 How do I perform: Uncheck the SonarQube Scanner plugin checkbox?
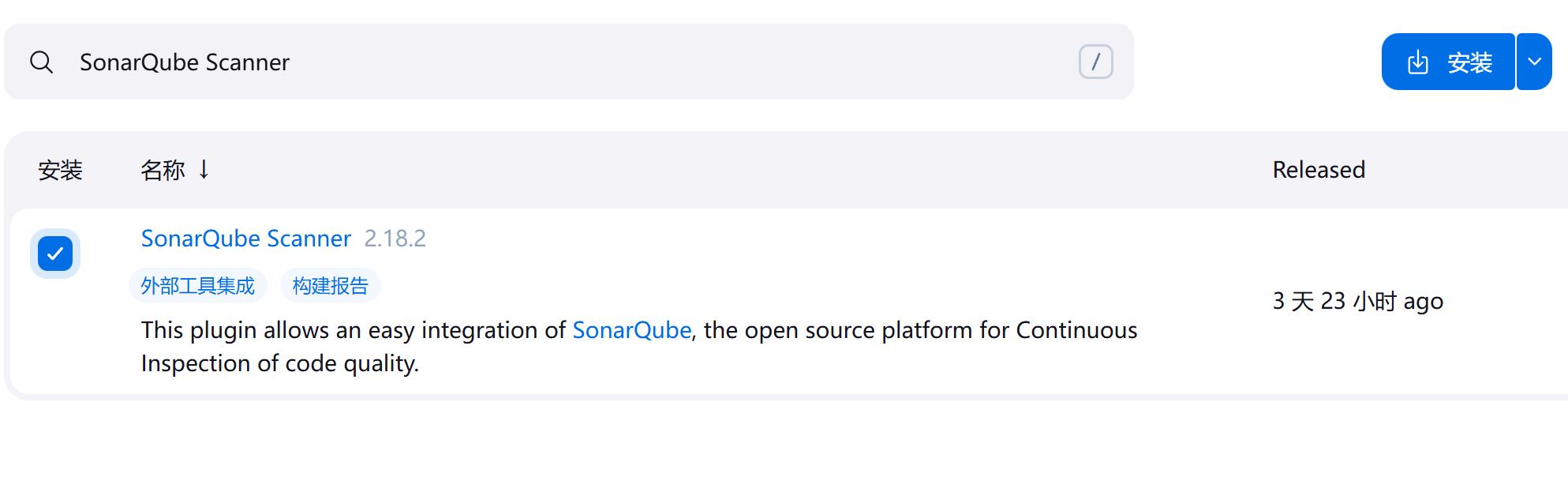point(55,254)
